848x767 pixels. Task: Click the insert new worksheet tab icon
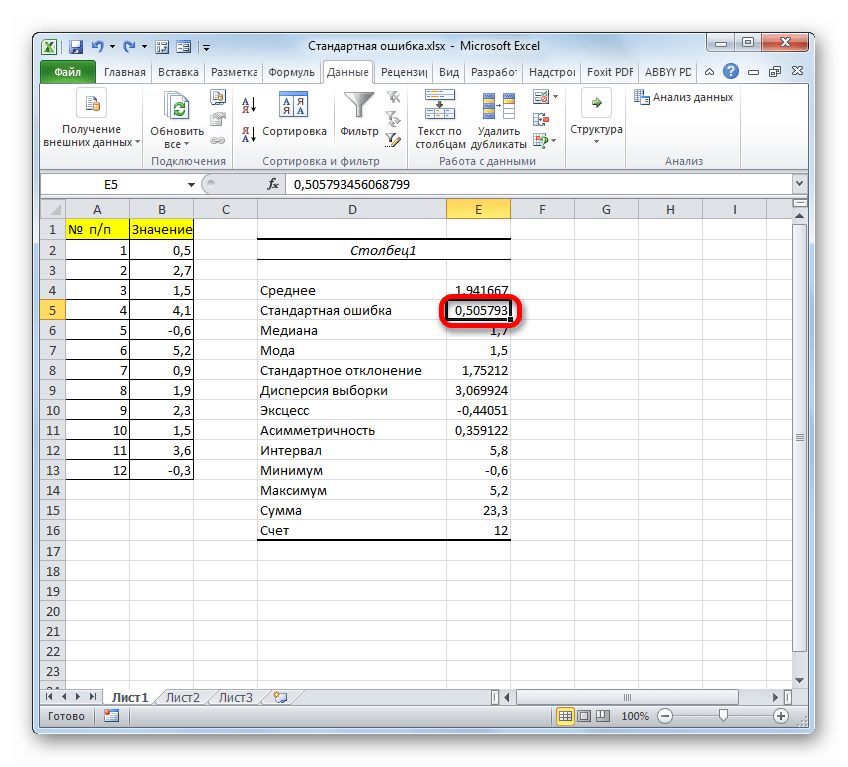pos(280,697)
